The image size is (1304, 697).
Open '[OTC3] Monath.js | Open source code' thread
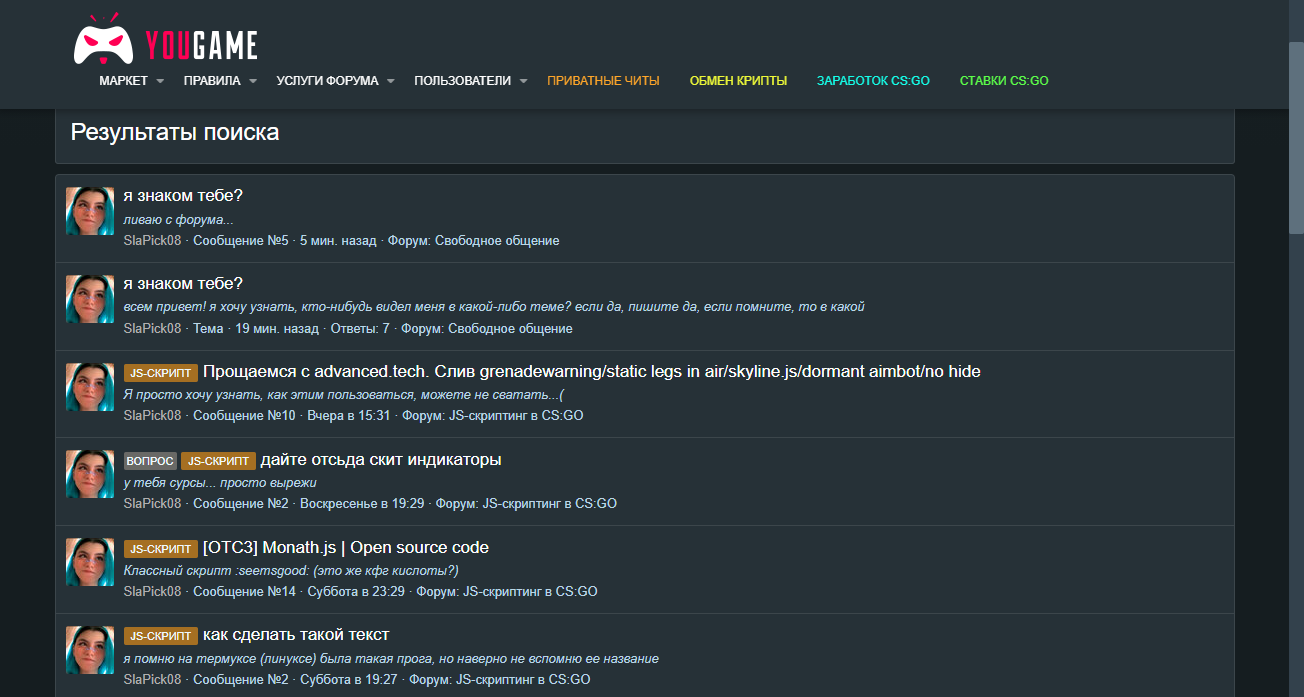tap(346, 548)
